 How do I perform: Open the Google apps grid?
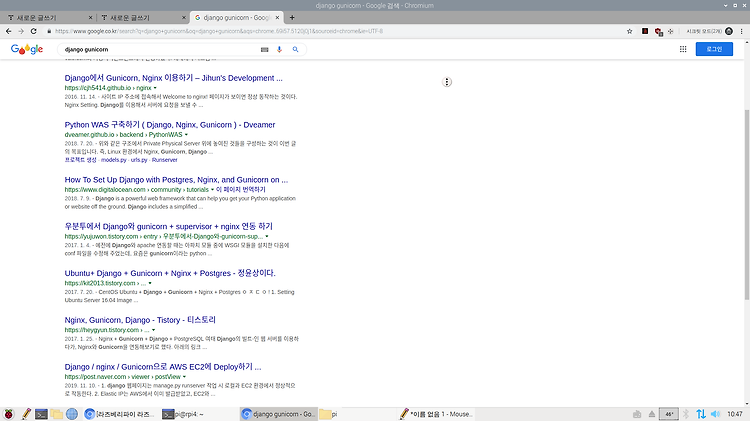pyautogui.click(x=683, y=49)
